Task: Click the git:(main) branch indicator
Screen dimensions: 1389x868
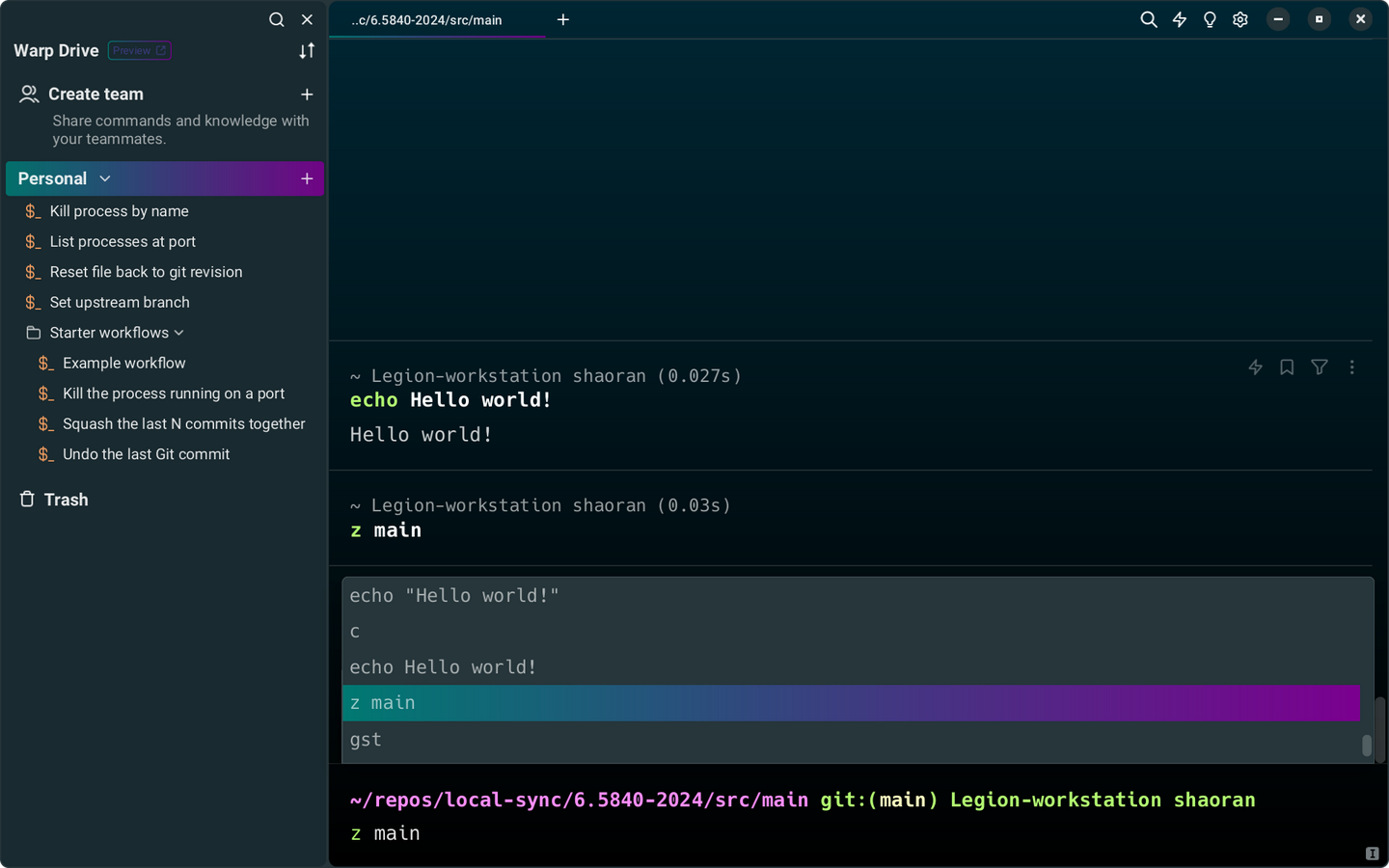Action: (x=880, y=800)
